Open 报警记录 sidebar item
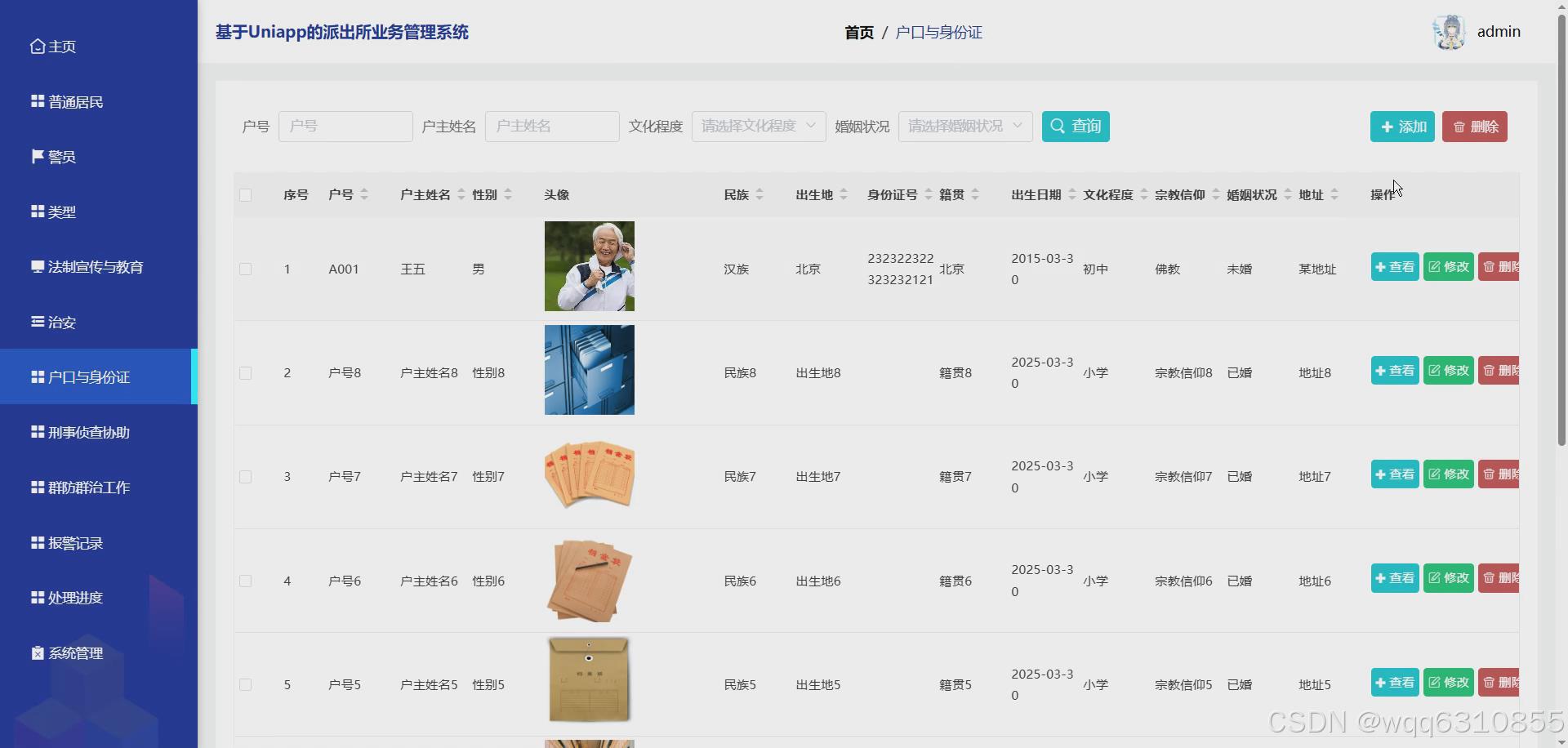Screen dimensions: 1568x748 point(98,543)
